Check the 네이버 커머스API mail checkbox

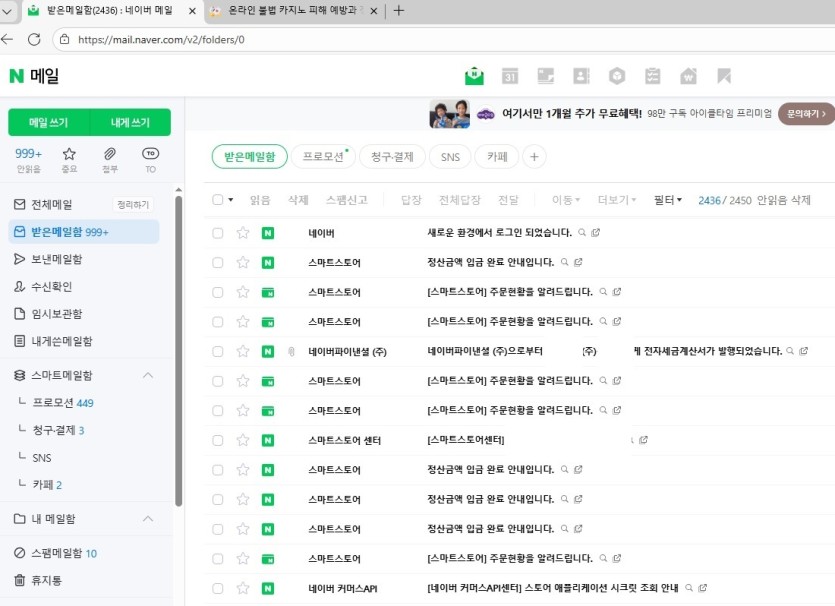pos(217,588)
